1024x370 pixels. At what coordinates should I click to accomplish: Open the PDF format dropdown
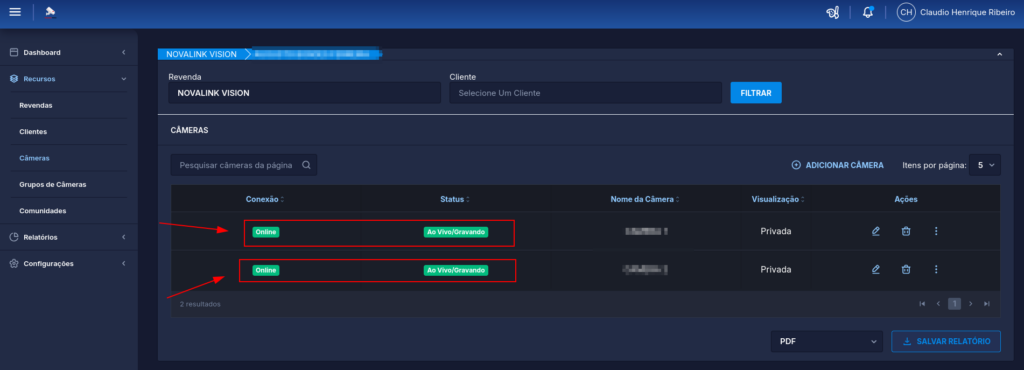827,341
